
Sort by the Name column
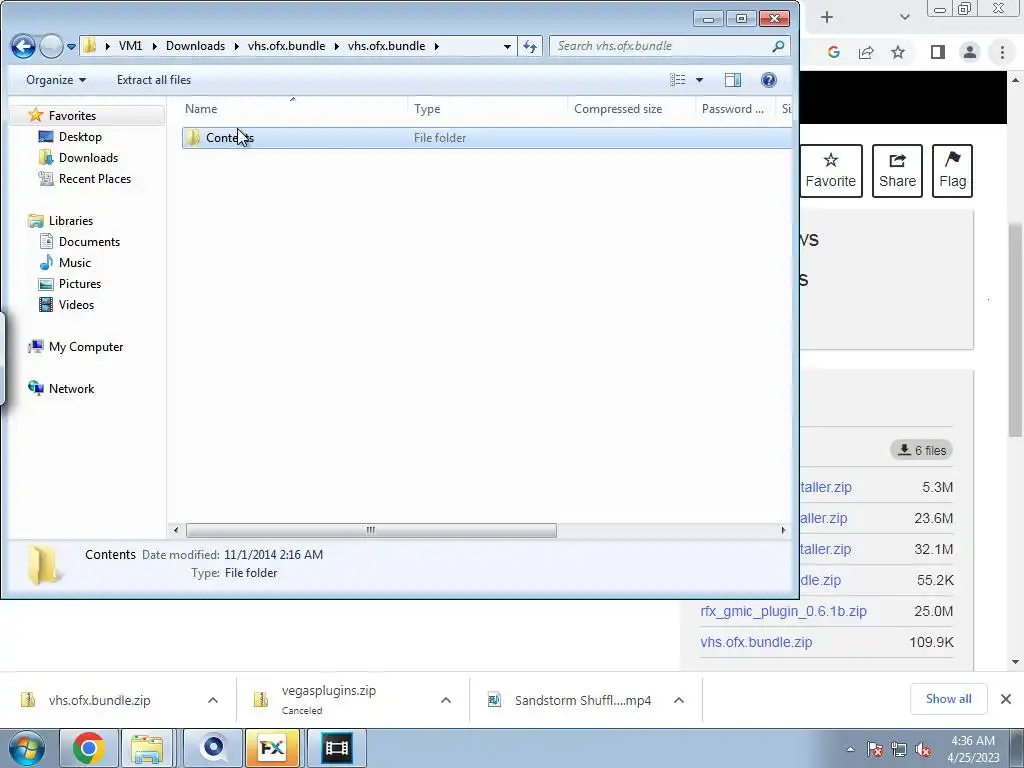294,109
